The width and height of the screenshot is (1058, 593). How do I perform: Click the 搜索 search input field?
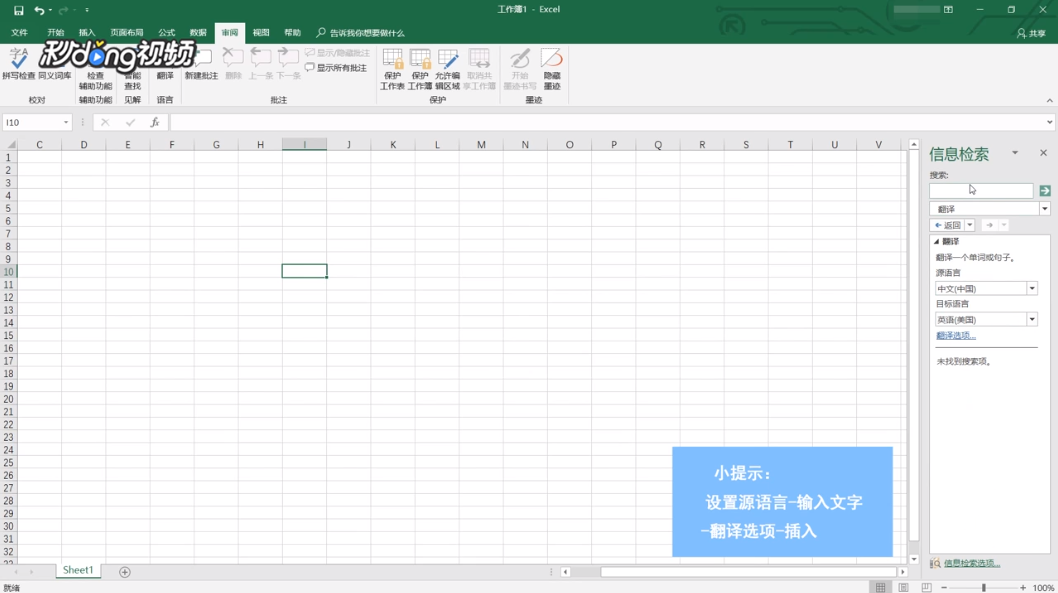pyautogui.click(x=981, y=191)
